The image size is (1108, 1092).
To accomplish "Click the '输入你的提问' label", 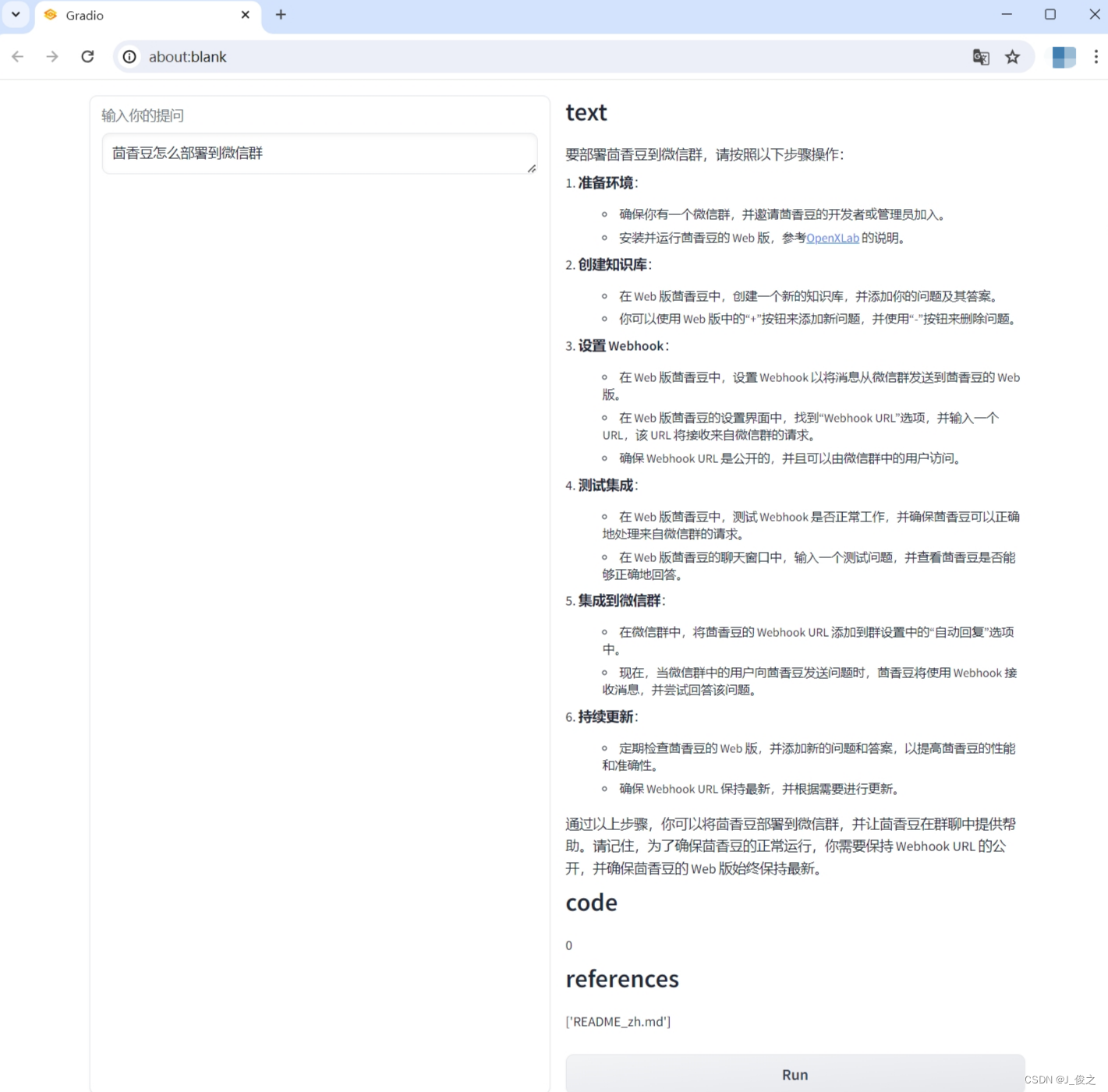I will click(x=143, y=116).
